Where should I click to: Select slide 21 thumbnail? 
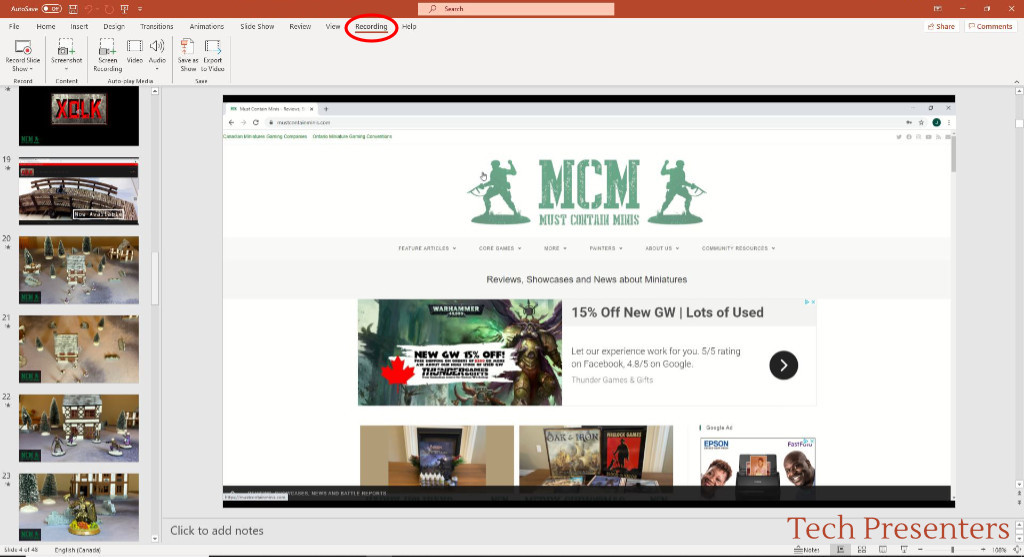pos(78,349)
